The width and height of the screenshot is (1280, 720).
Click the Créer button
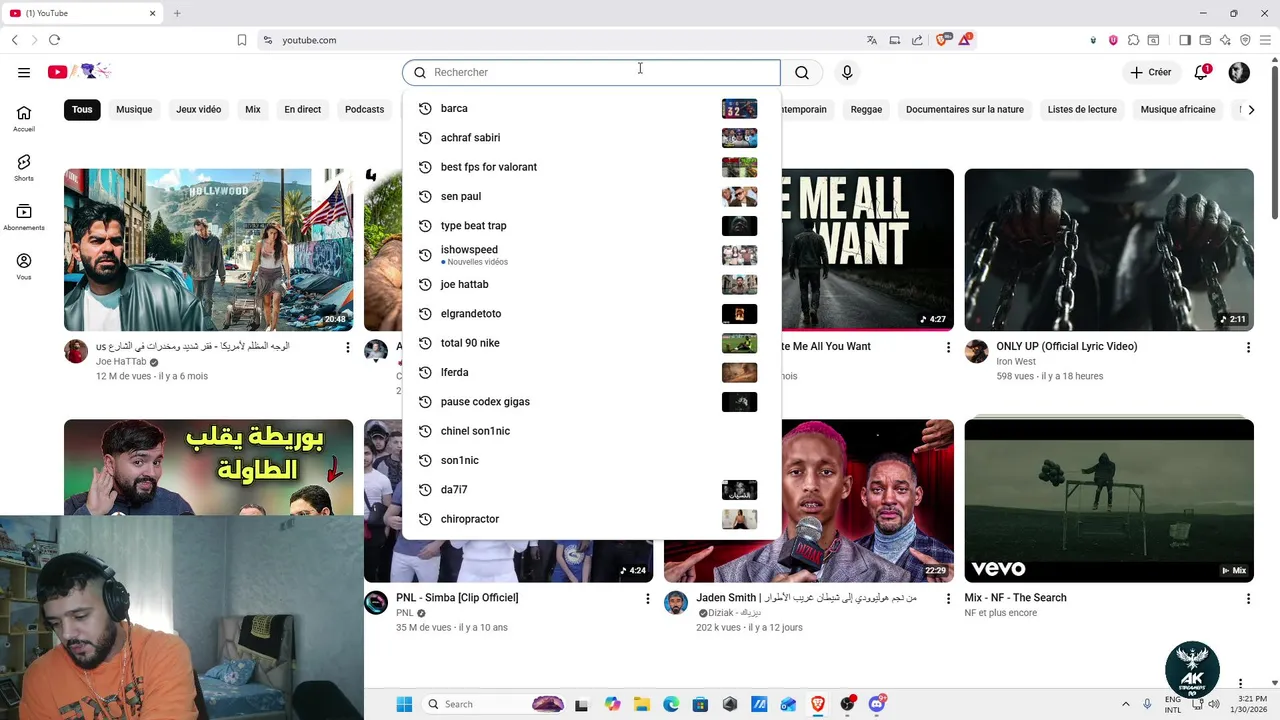tap(1150, 72)
